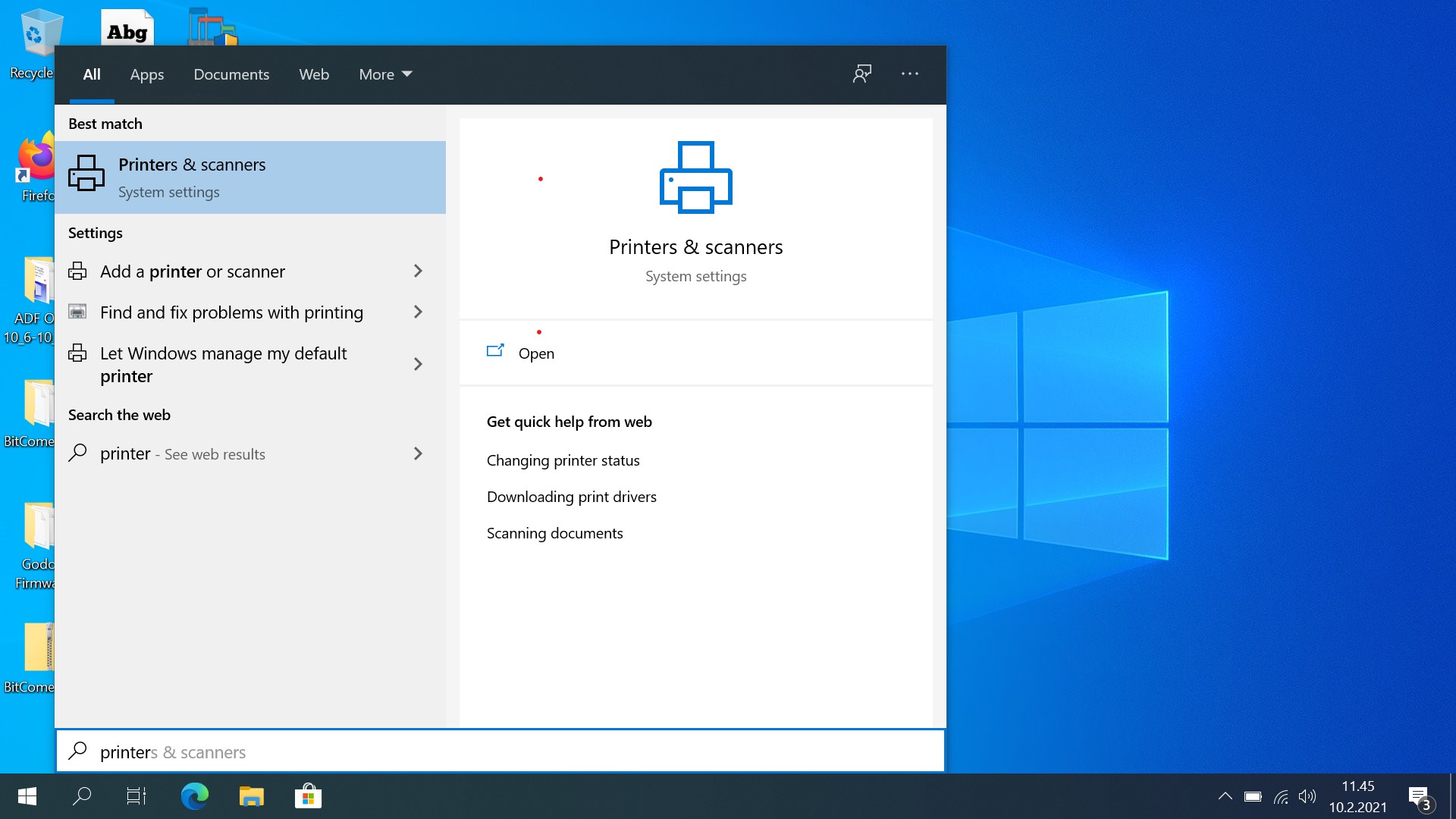Expand the More filter dropdown
Screen dimensions: 1456x819
[385, 74]
